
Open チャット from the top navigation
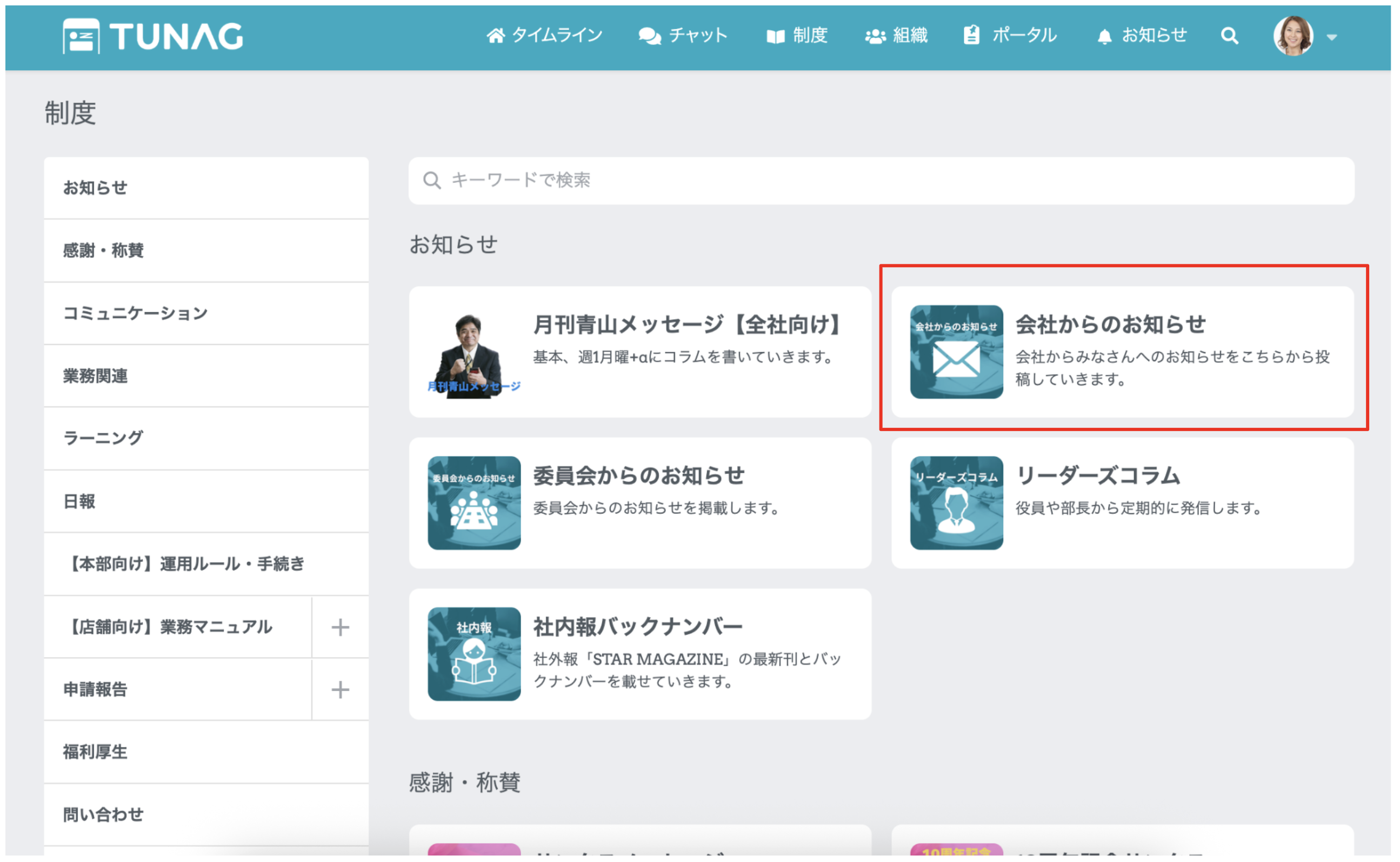(x=683, y=35)
